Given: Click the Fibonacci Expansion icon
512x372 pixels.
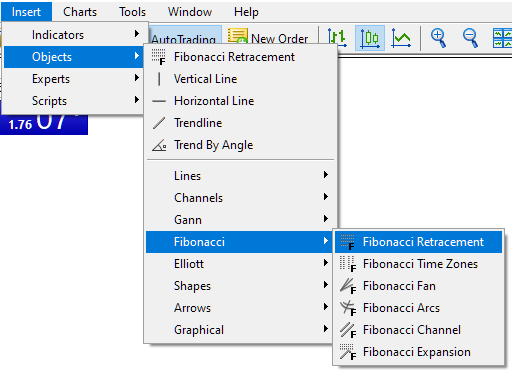Looking at the screenshot, I should coord(348,352).
